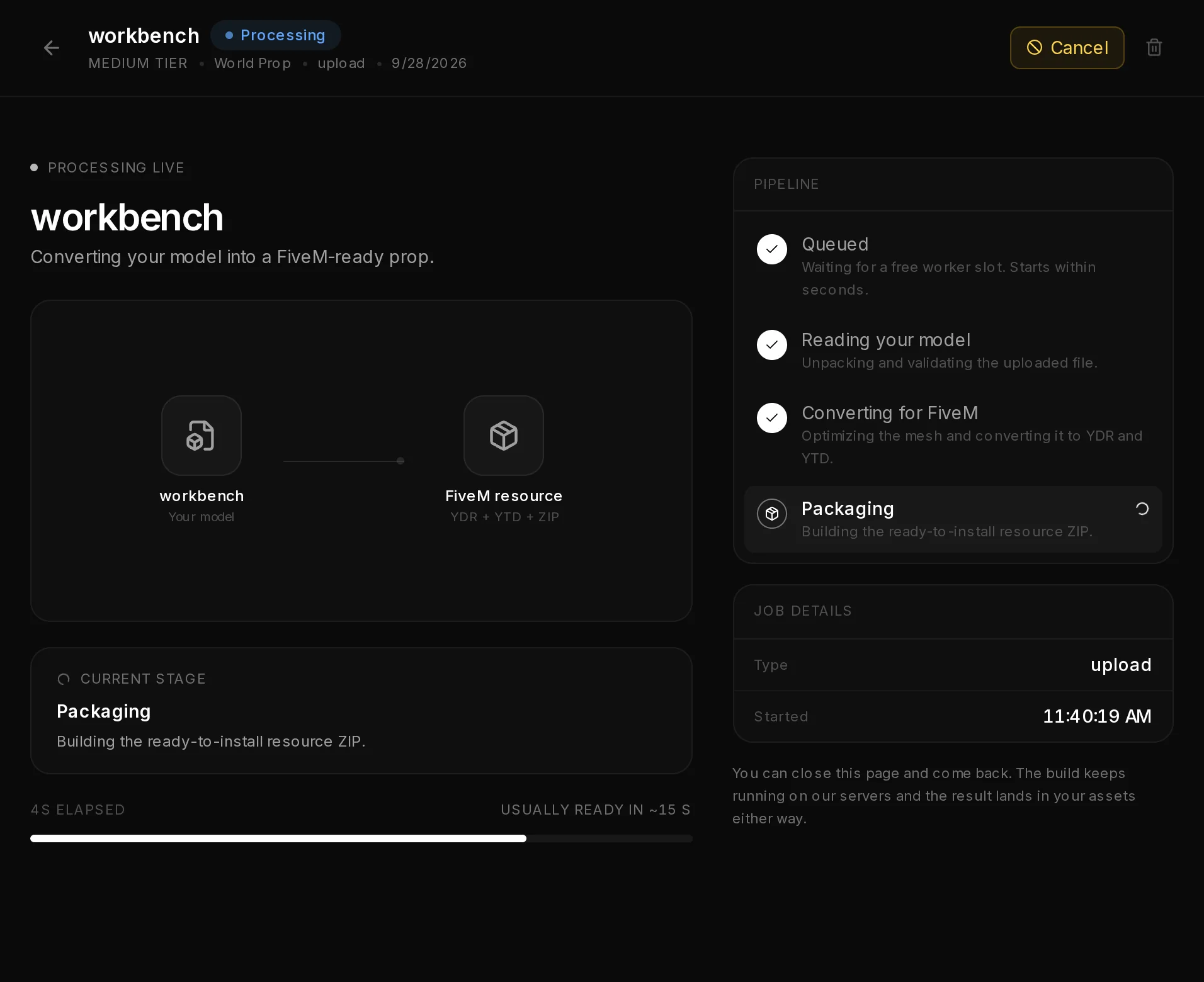Click the '11:40:19 AM' started time
This screenshot has height=982, width=1204.
(x=1097, y=716)
